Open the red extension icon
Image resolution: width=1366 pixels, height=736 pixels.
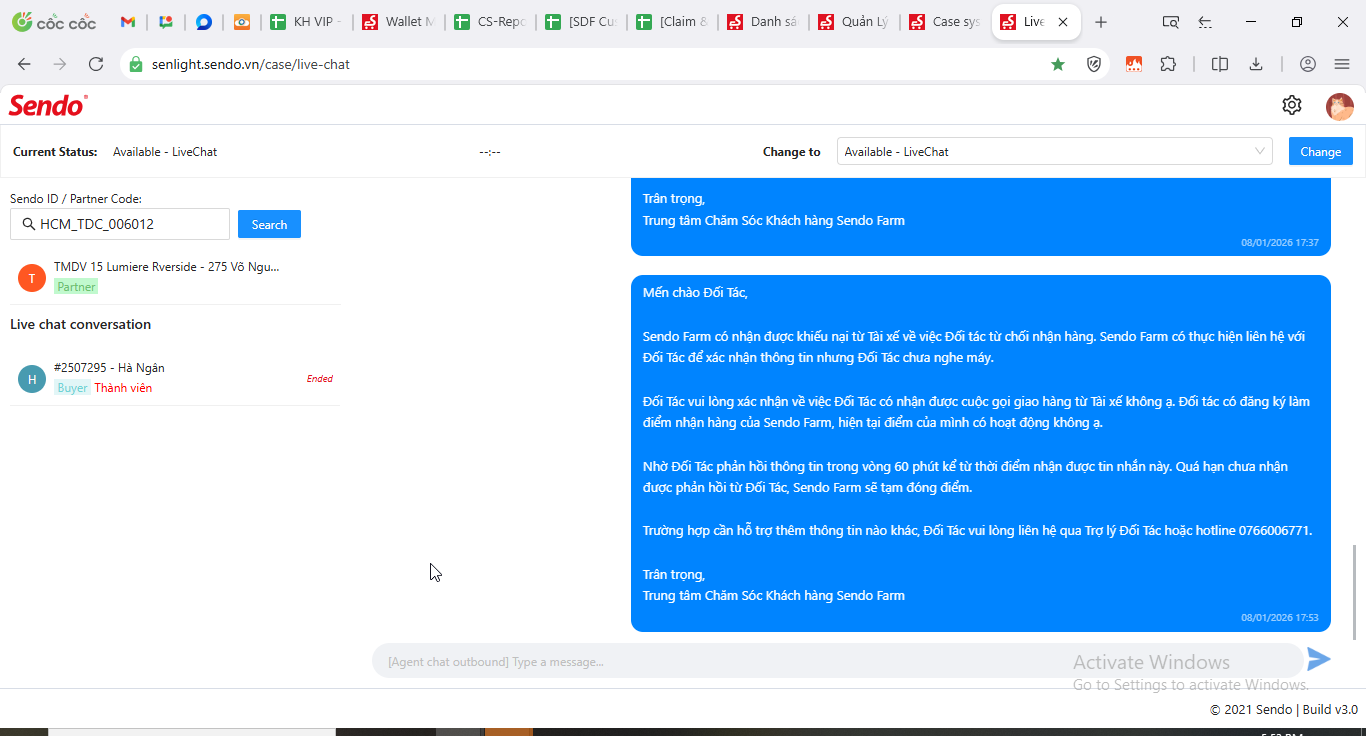pos(1134,64)
